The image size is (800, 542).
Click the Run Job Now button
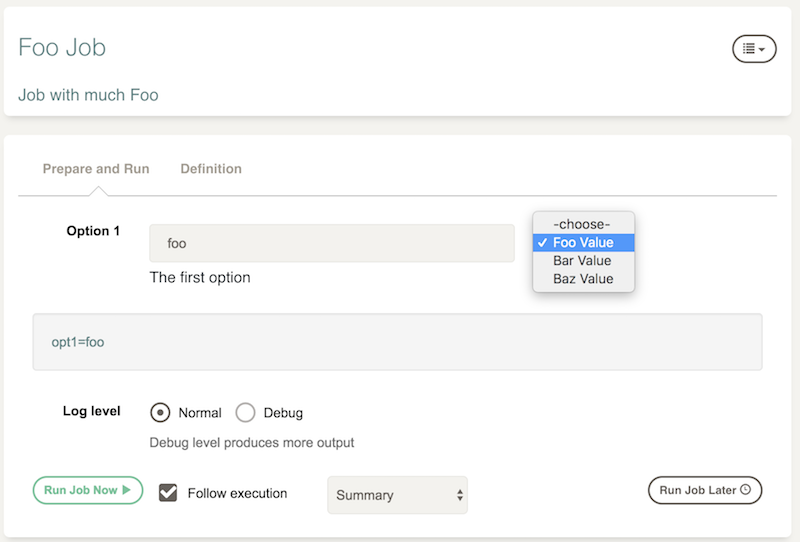coord(88,490)
